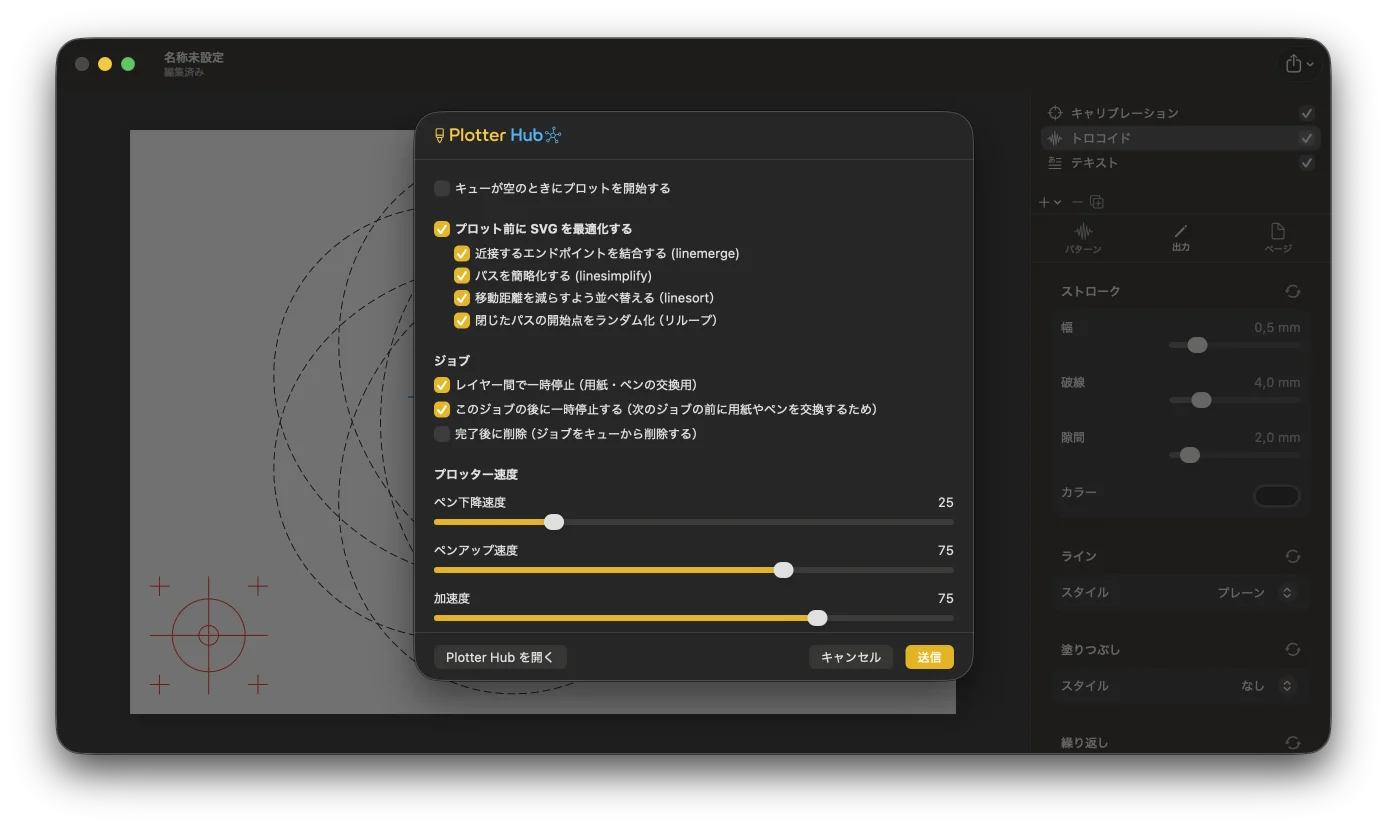Click the ペン下降速度 value 25
Viewport: 1387px width, 828px height.
tap(946, 502)
